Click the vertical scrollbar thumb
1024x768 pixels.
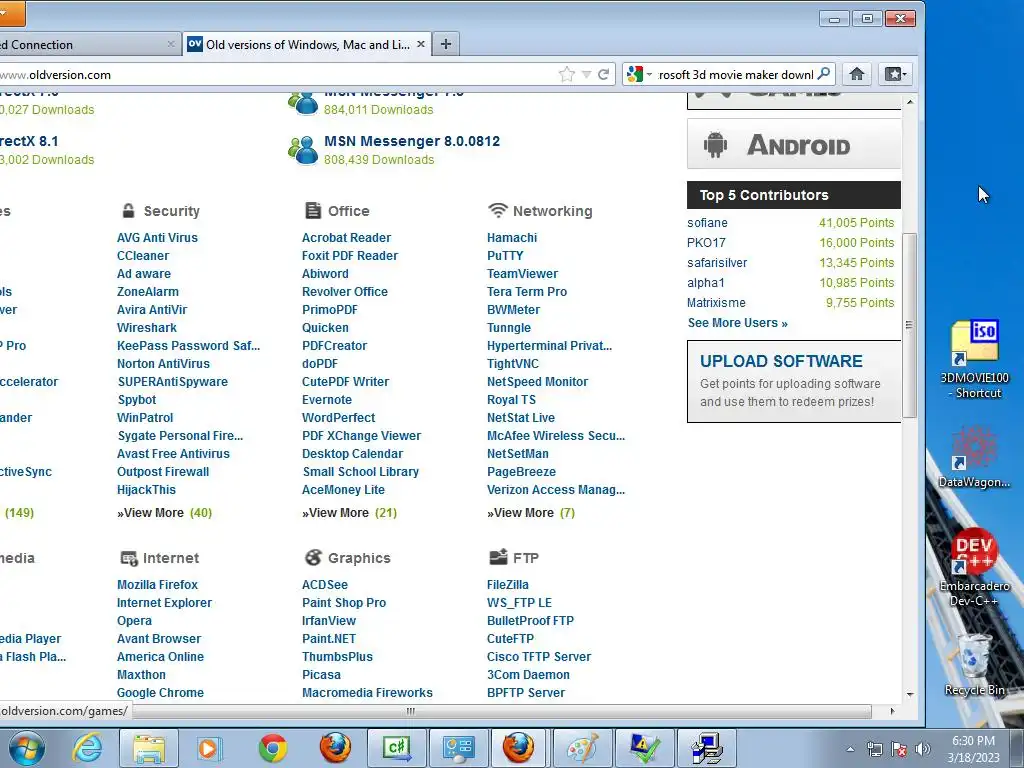point(909,325)
